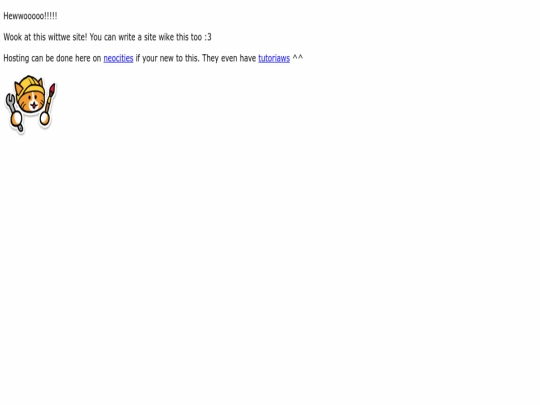Click the construction cat mascot image
The image size is (540, 405).
tap(30, 104)
